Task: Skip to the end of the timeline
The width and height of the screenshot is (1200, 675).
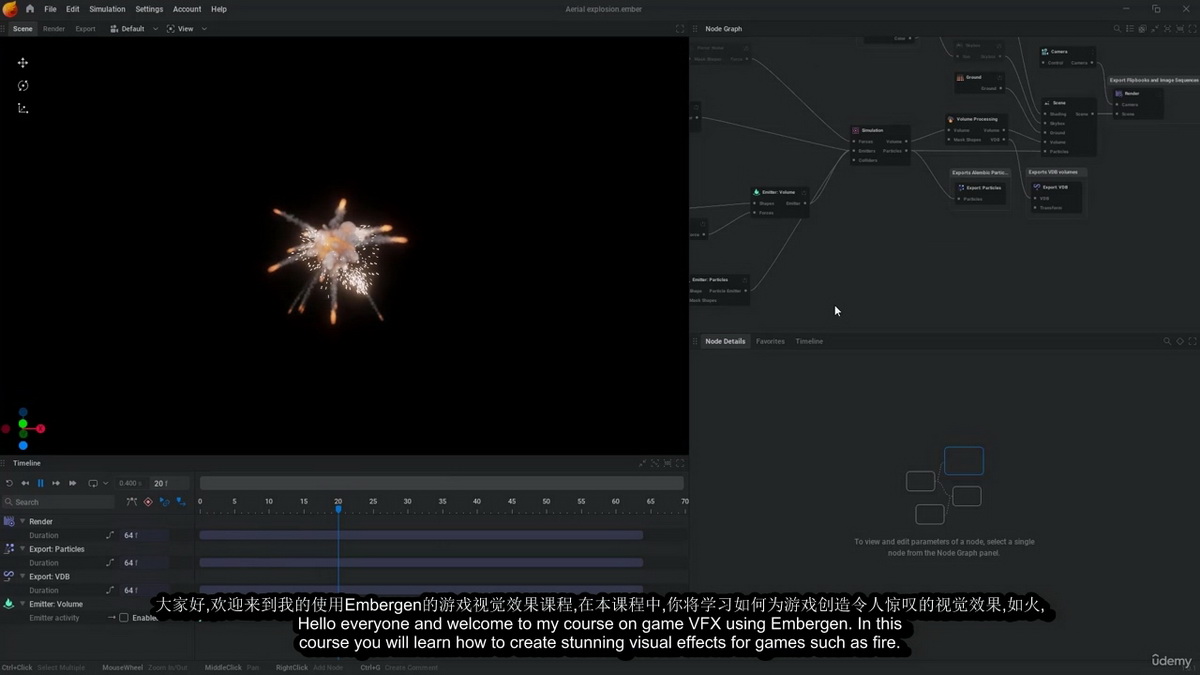Action: tap(72, 483)
